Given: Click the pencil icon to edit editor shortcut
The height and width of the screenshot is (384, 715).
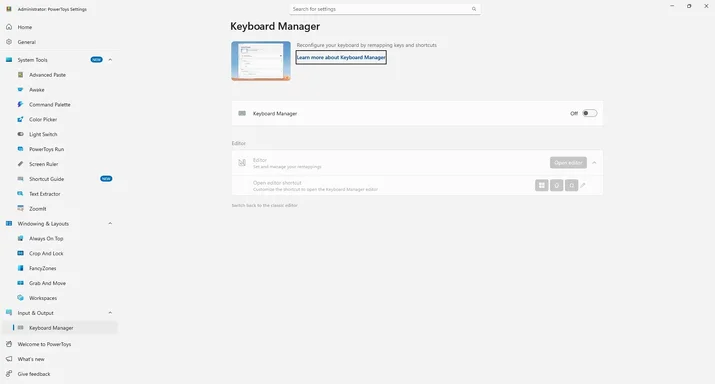Looking at the screenshot, I should coord(583,185).
